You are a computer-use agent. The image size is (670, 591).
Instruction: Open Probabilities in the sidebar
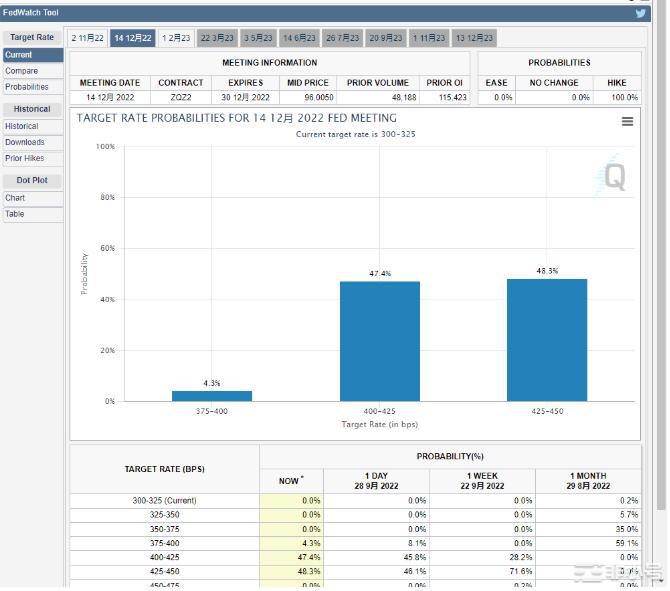(26, 87)
